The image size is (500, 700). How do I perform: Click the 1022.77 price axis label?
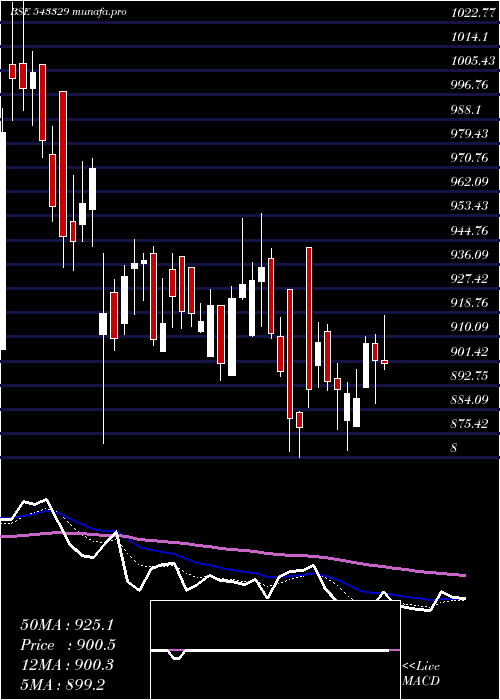[473, 12]
